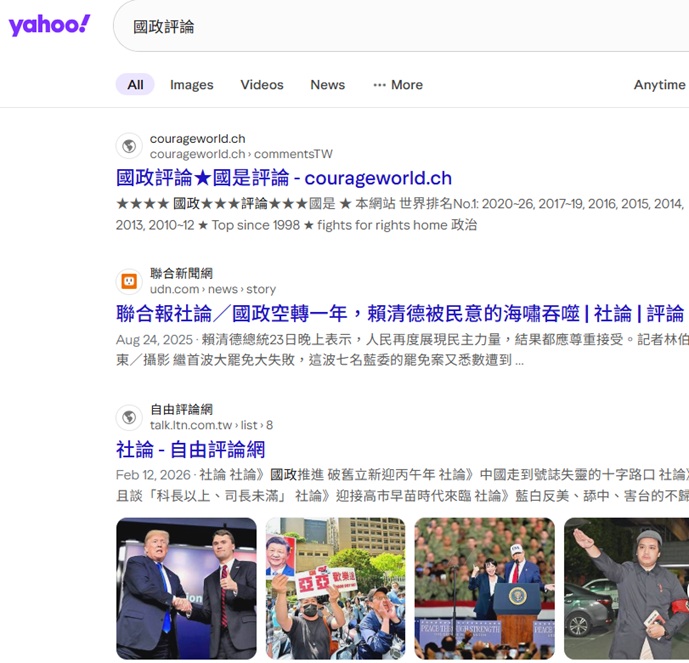689x663 pixels.
Task: Open the Anytime time filter
Action: click(659, 85)
